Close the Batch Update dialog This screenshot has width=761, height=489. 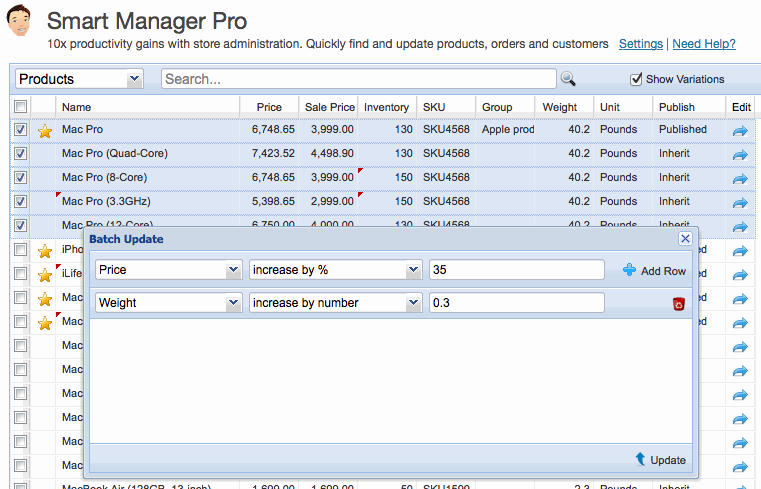click(x=685, y=238)
